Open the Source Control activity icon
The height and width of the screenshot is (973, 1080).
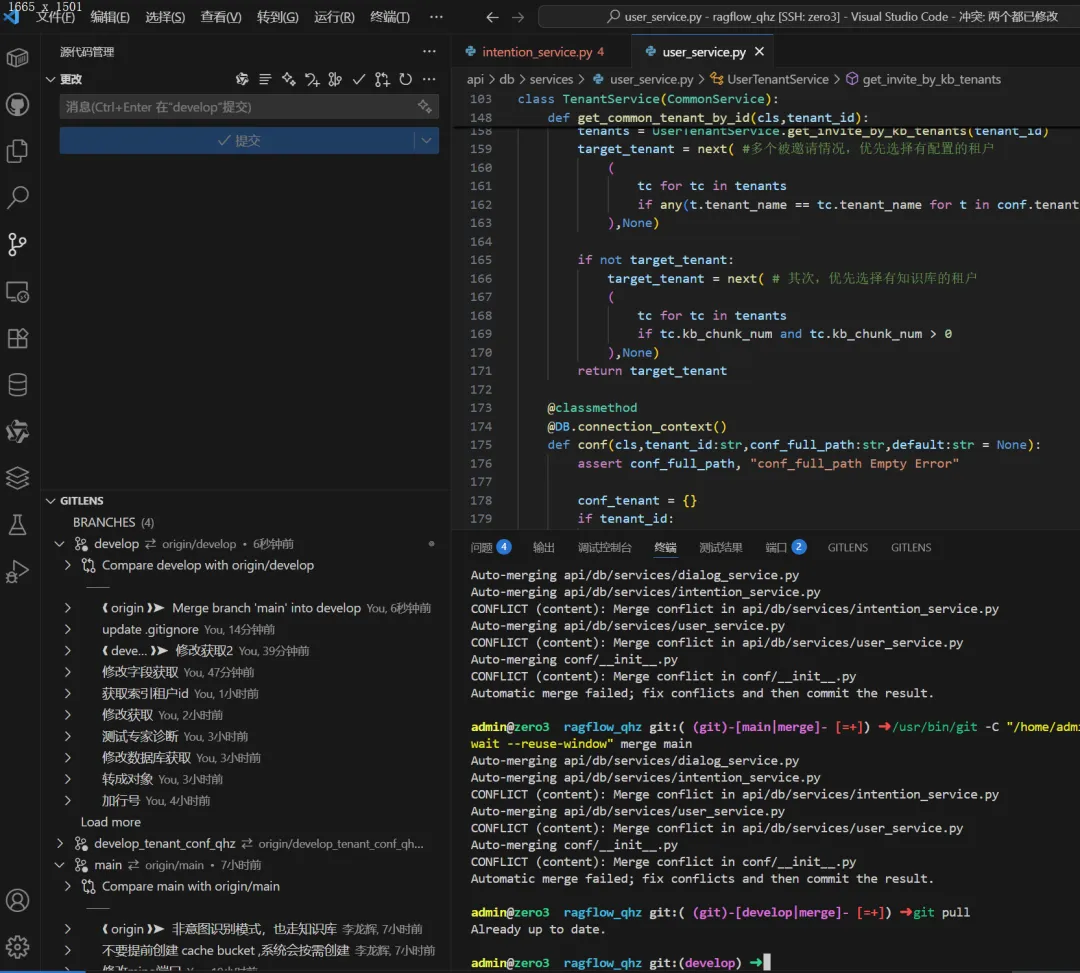click(x=17, y=244)
